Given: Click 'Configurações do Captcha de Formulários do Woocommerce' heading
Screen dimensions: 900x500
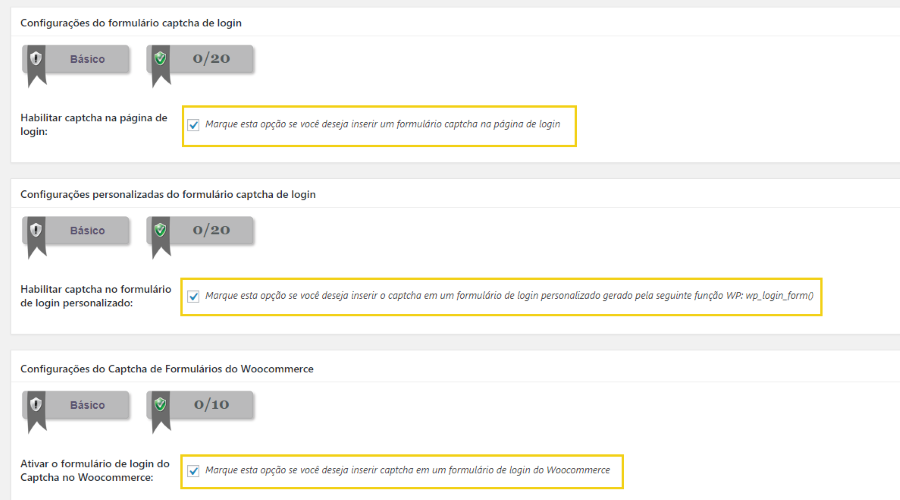Looking at the screenshot, I should click(x=166, y=369).
